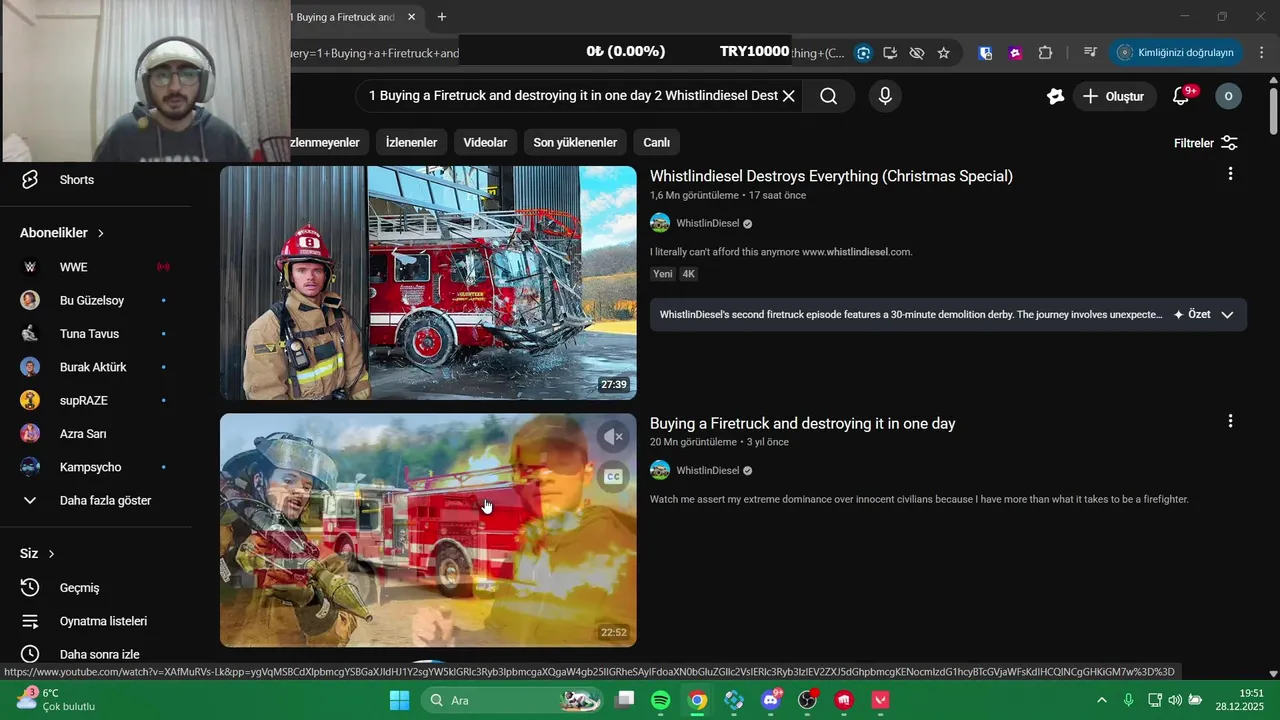Open WhistlinDiesel channel on first video

click(707, 223)
